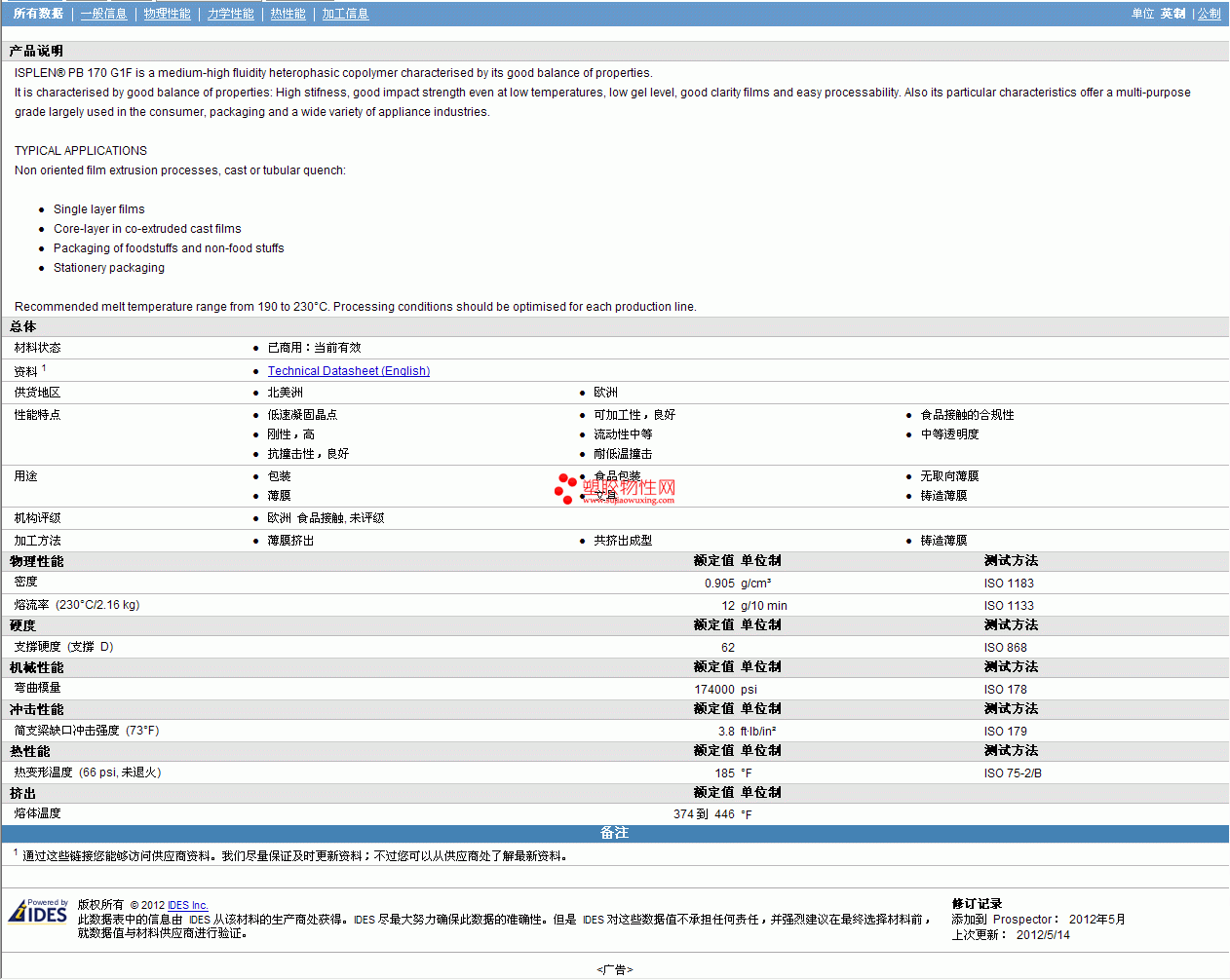Viewport: 1230px width, 980px height.
Task: Click the 欧洲 availability entry
Action: pos(605,393)
